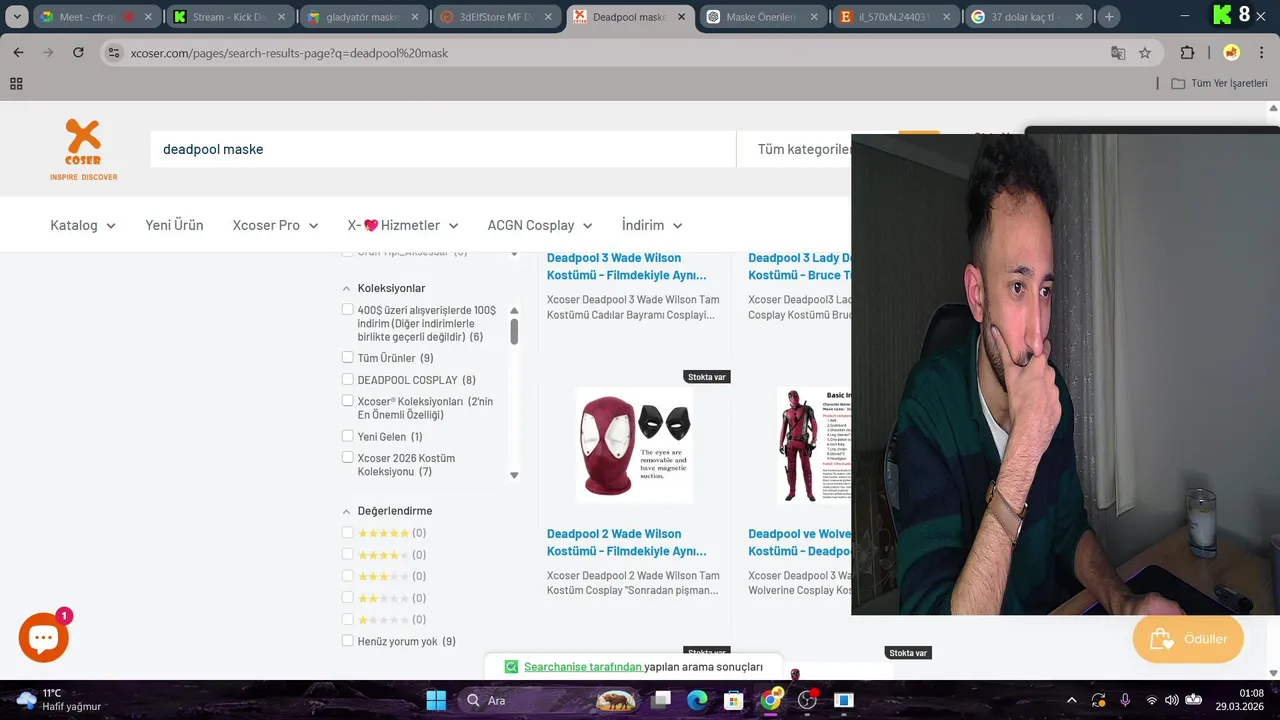
Task: Click the translate page icon
Action: [x=1118, y=53]
